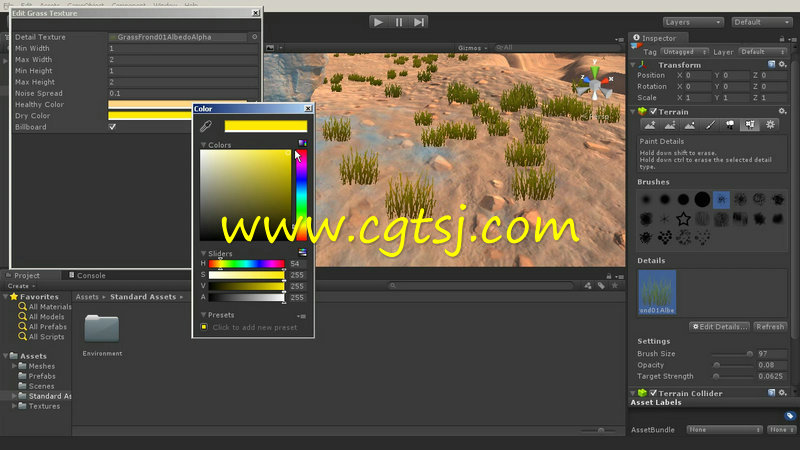This screenshot has width=800, height=450.
Task: Click the vertical hue slider bar
Action: [302, 195]
